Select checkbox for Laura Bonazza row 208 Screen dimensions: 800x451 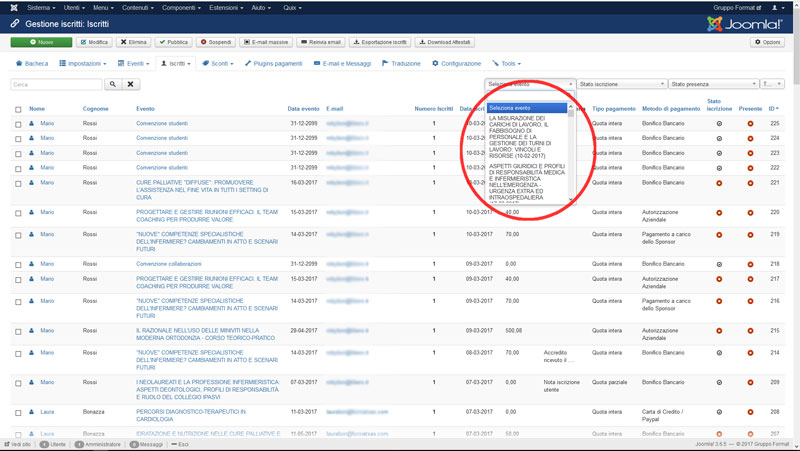tap(18, 412)
